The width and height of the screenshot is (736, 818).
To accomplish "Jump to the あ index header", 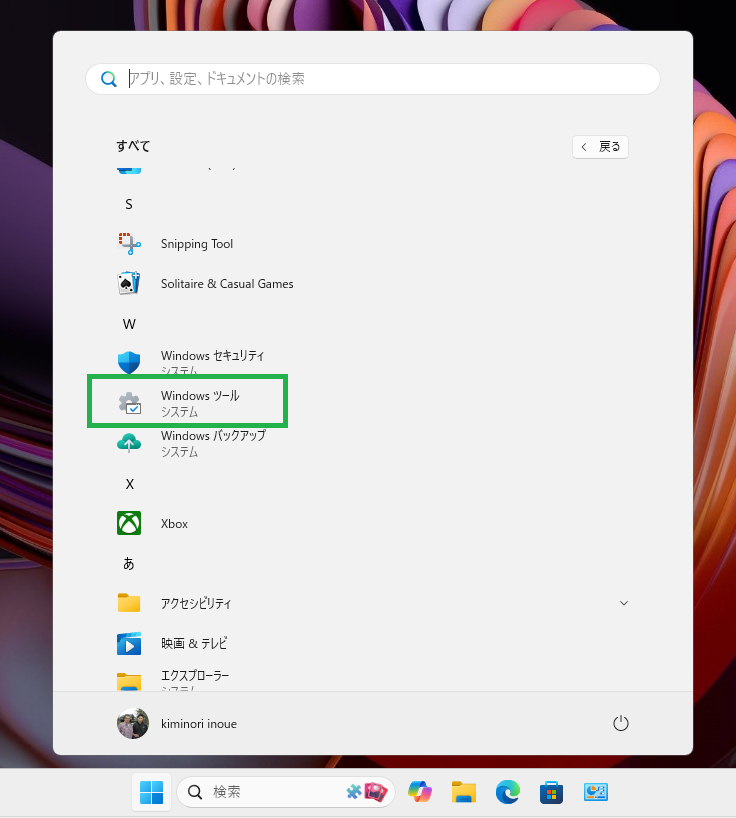I will click(129, 563).
